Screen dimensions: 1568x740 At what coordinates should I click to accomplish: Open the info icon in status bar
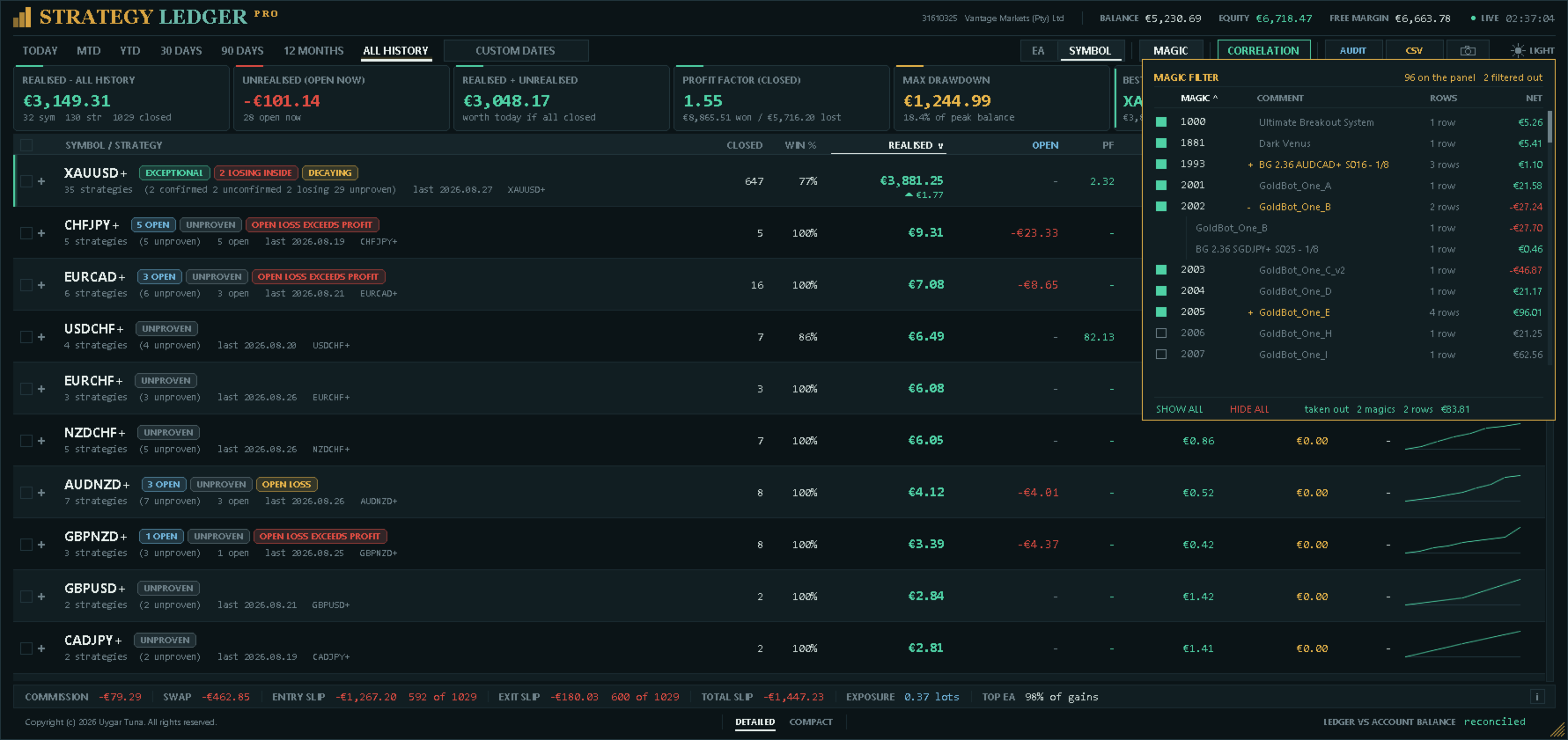1537,697
